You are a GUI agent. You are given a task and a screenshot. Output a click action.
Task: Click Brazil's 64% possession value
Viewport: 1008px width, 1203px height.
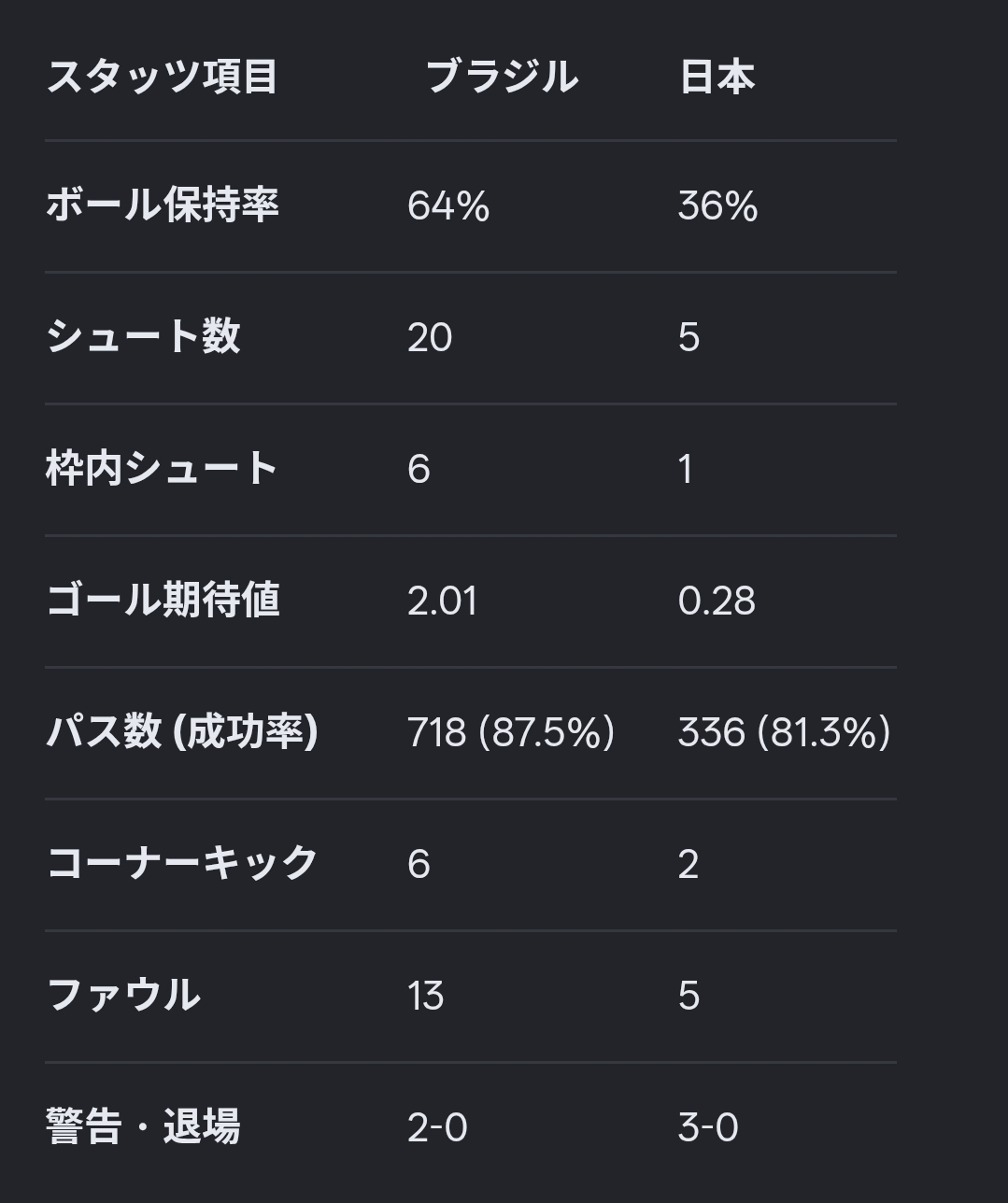(448, 205)
